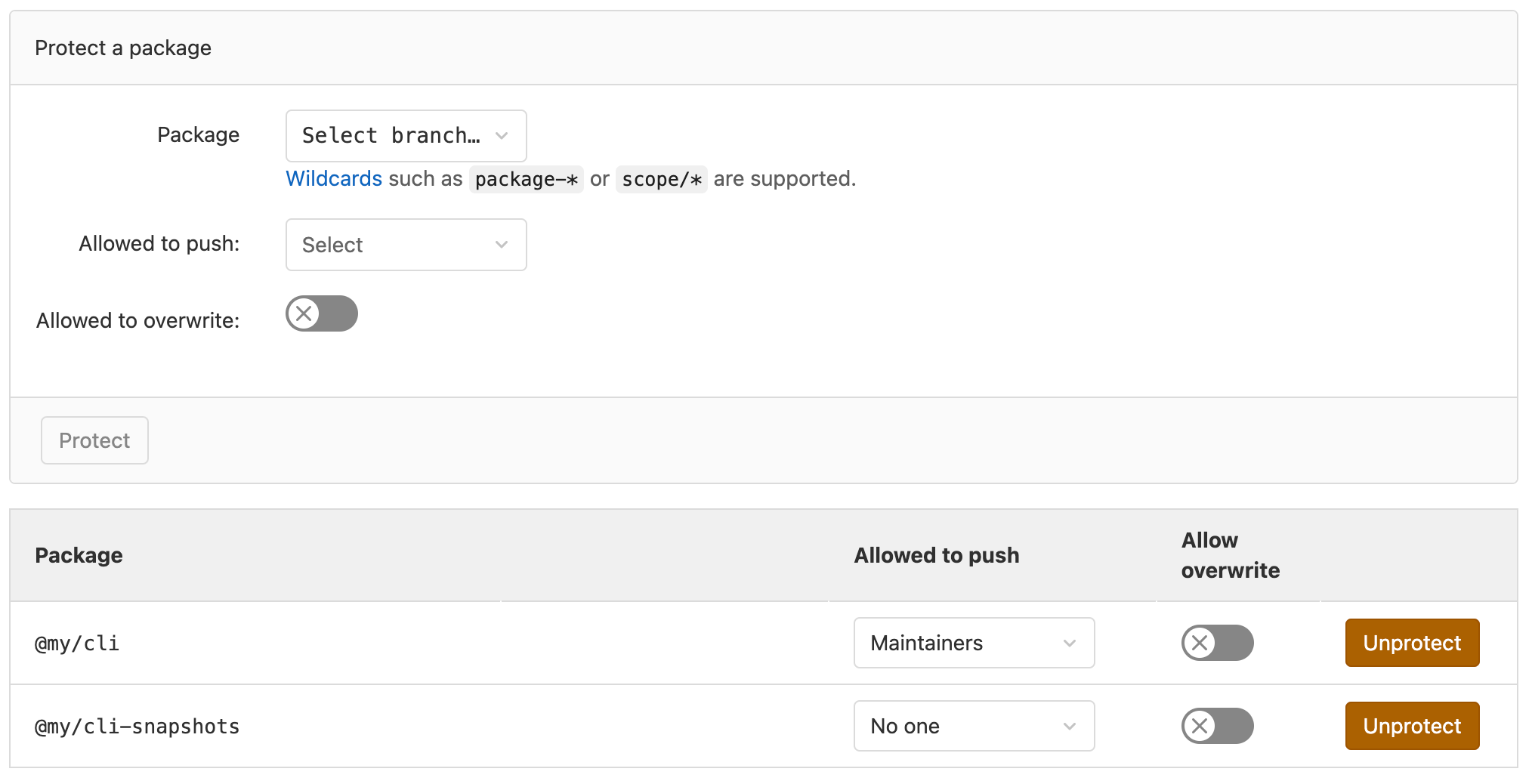Image resolution: width=1532 pixels, height=784 pixels.
Task: Enable Allow overwrite for @my/cli
Action: 1217,643
